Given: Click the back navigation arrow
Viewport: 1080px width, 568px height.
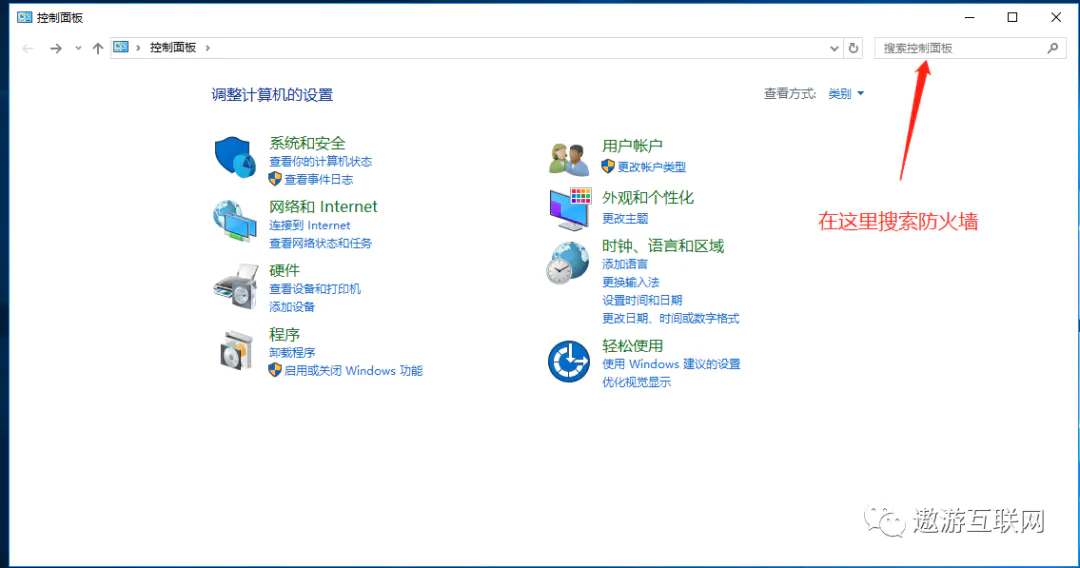Looking at the screenshot, I should pos(28,48).
